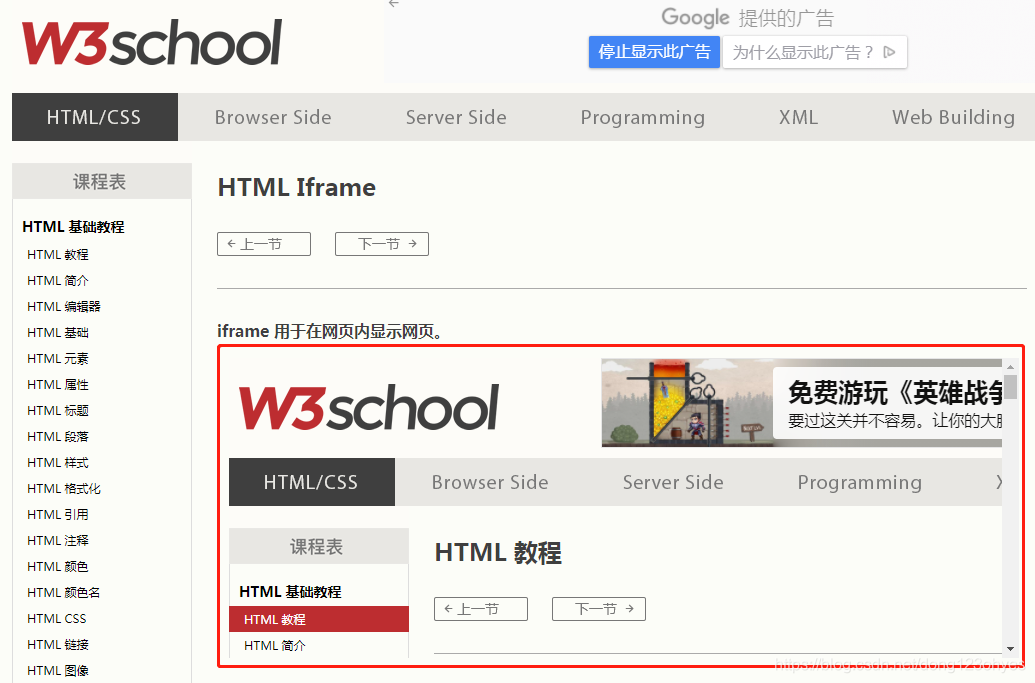The height and width of the screenshot is (683, 1035).
Task: Switch to the Browser Side tab
Action: tap(273, 117)
